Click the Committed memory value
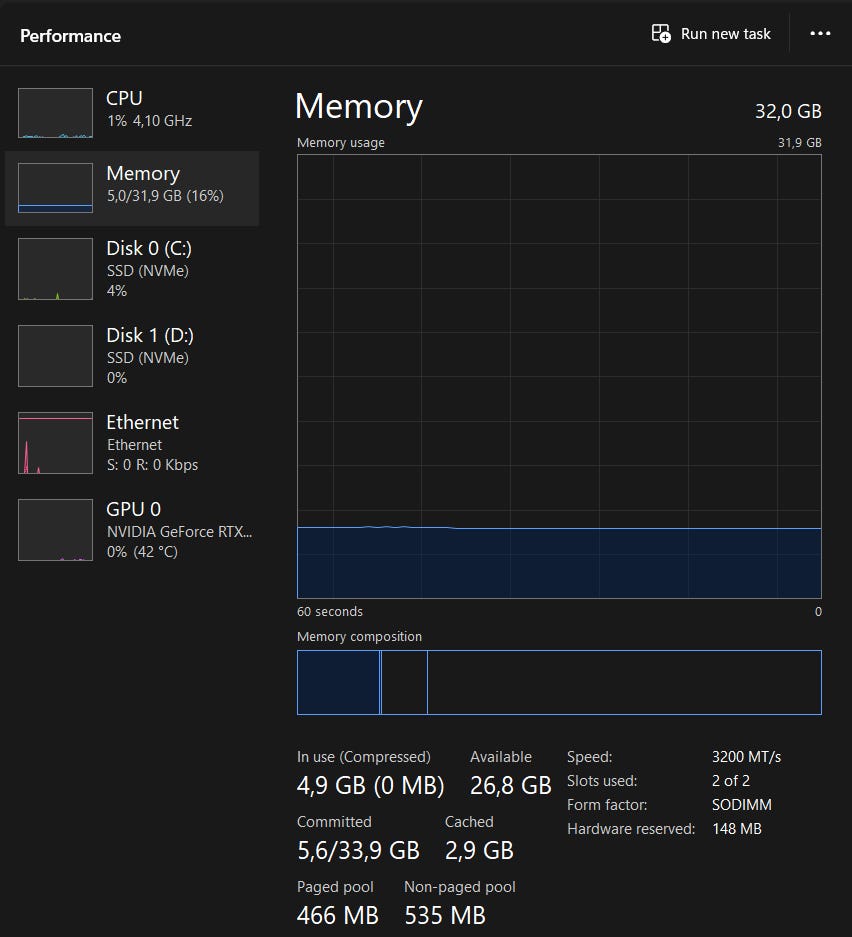This screenshot has height=937, width=852. coord(358,851)
